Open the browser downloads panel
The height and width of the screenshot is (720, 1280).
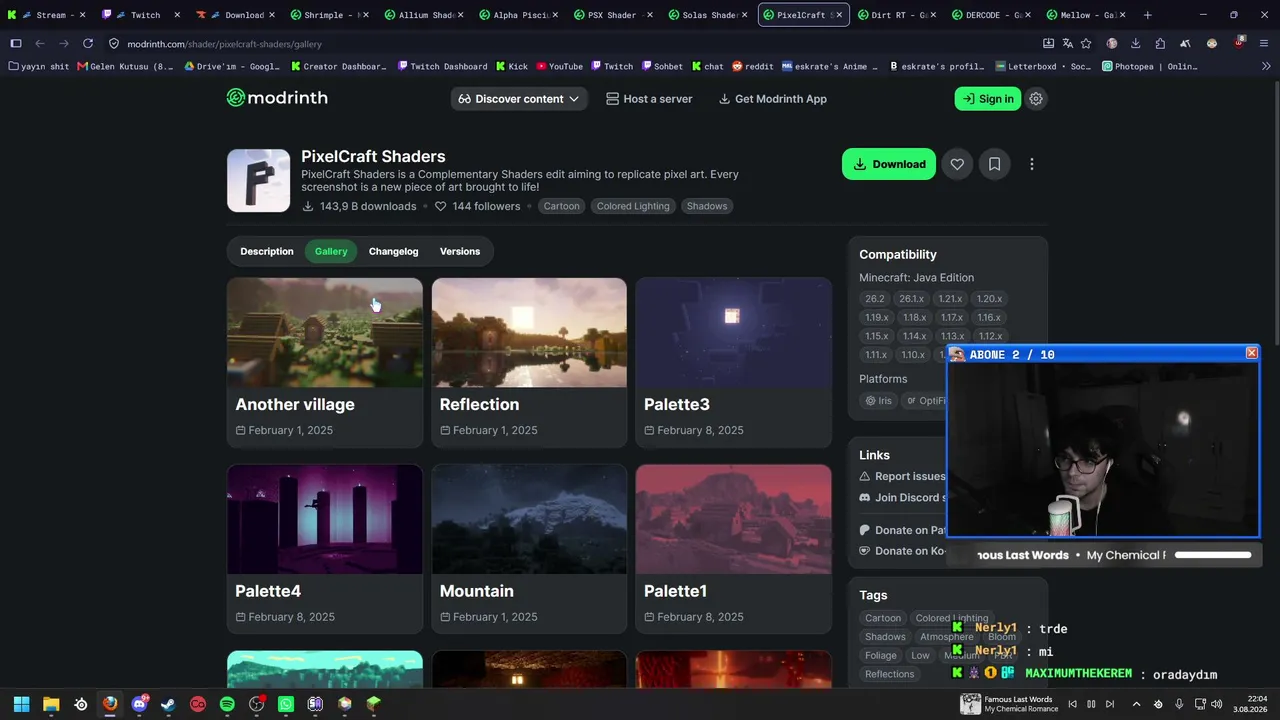pos(1135,44)
